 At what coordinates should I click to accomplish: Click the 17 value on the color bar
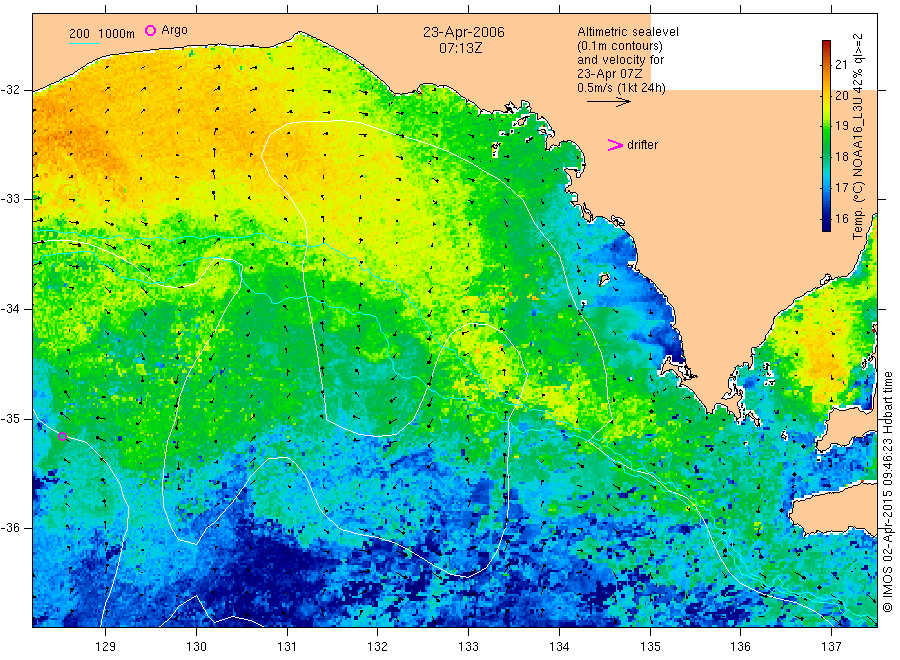pos(841,188)
